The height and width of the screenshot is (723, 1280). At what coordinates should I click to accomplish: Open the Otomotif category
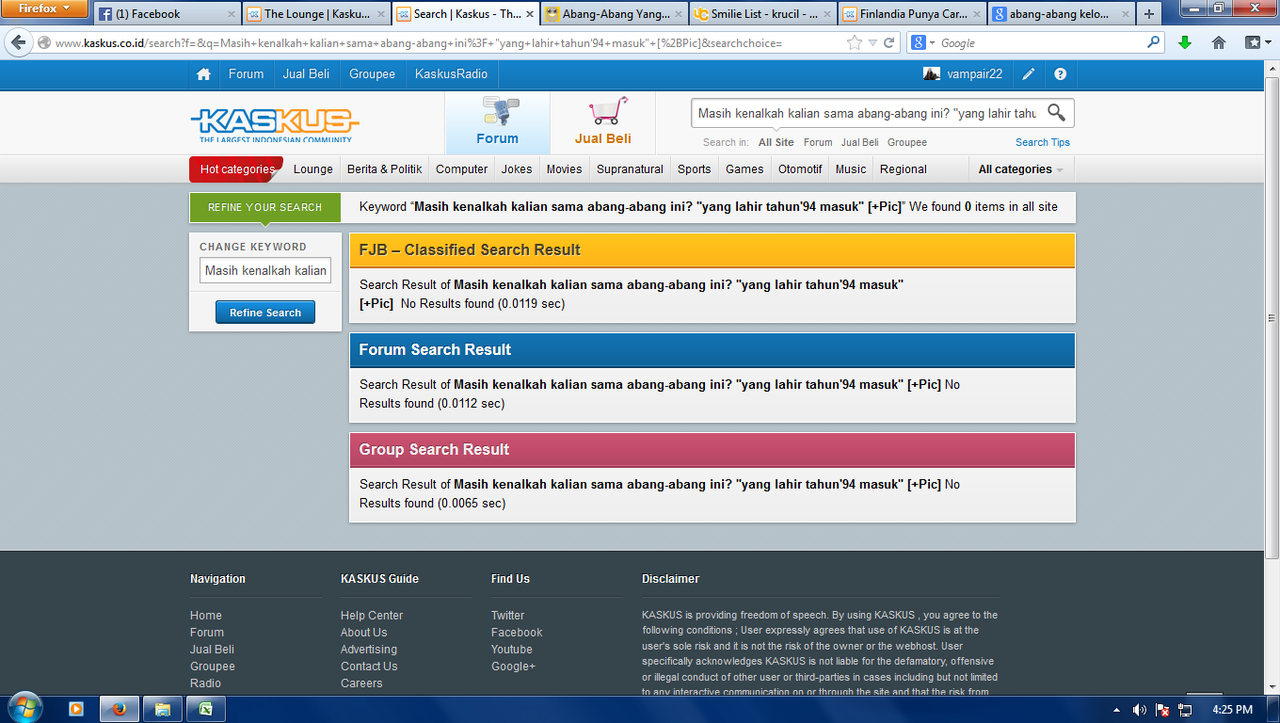click(801, 169)
